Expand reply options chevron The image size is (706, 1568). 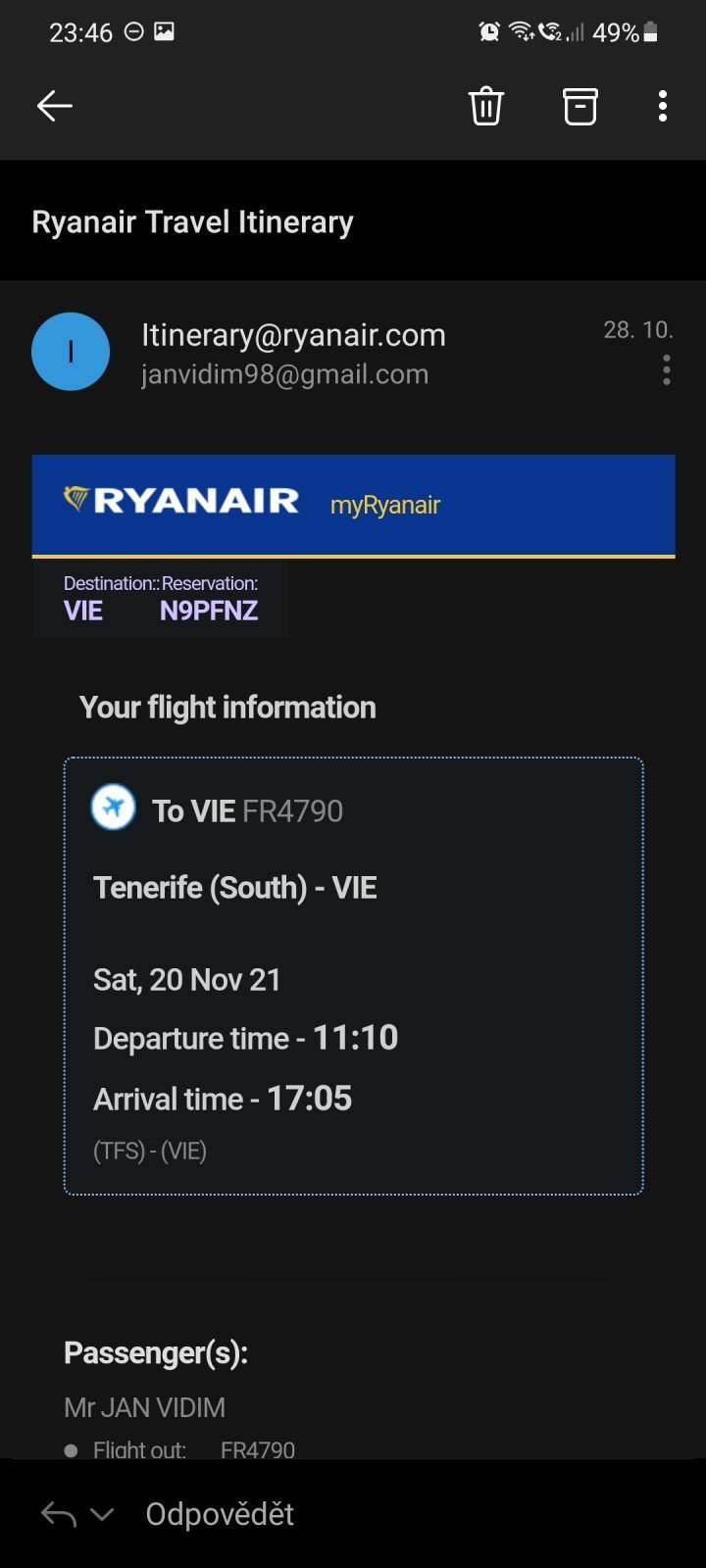(102, 1514)
